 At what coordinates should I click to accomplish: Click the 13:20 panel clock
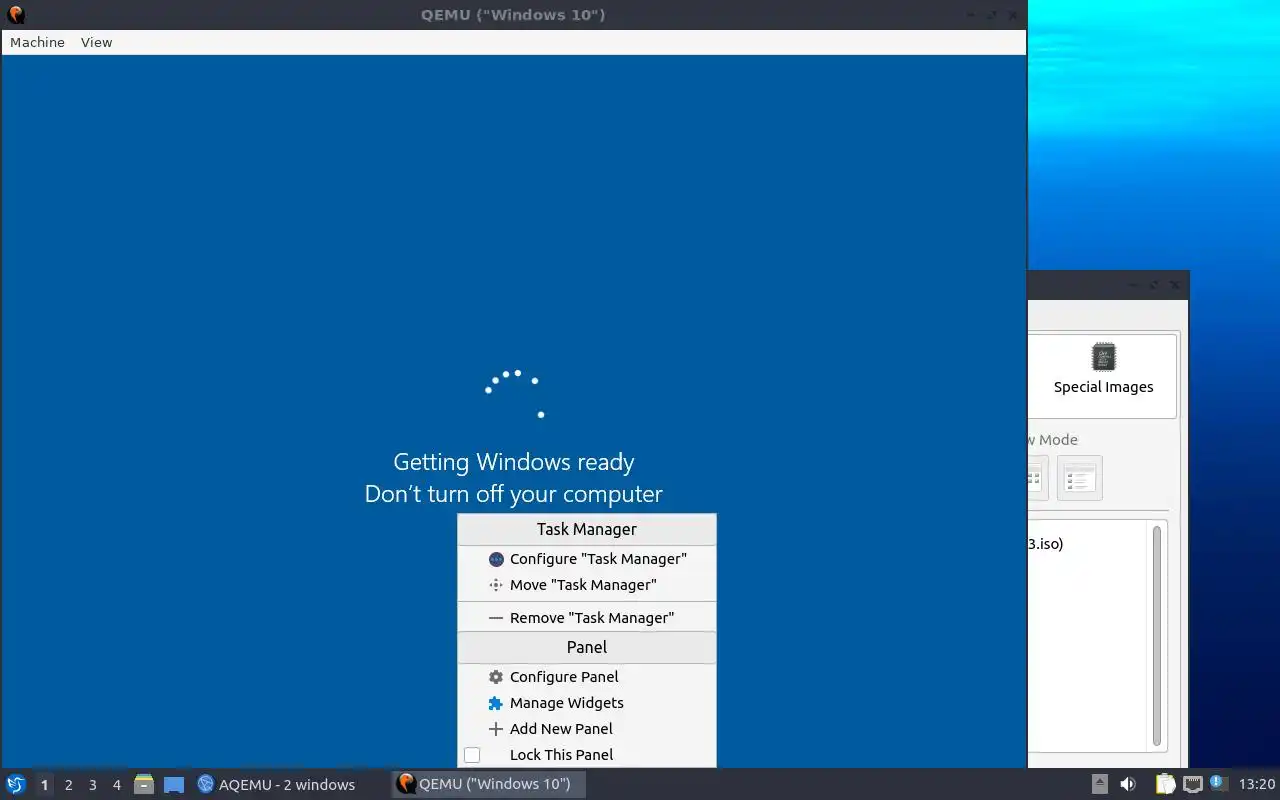point(1257,784)
